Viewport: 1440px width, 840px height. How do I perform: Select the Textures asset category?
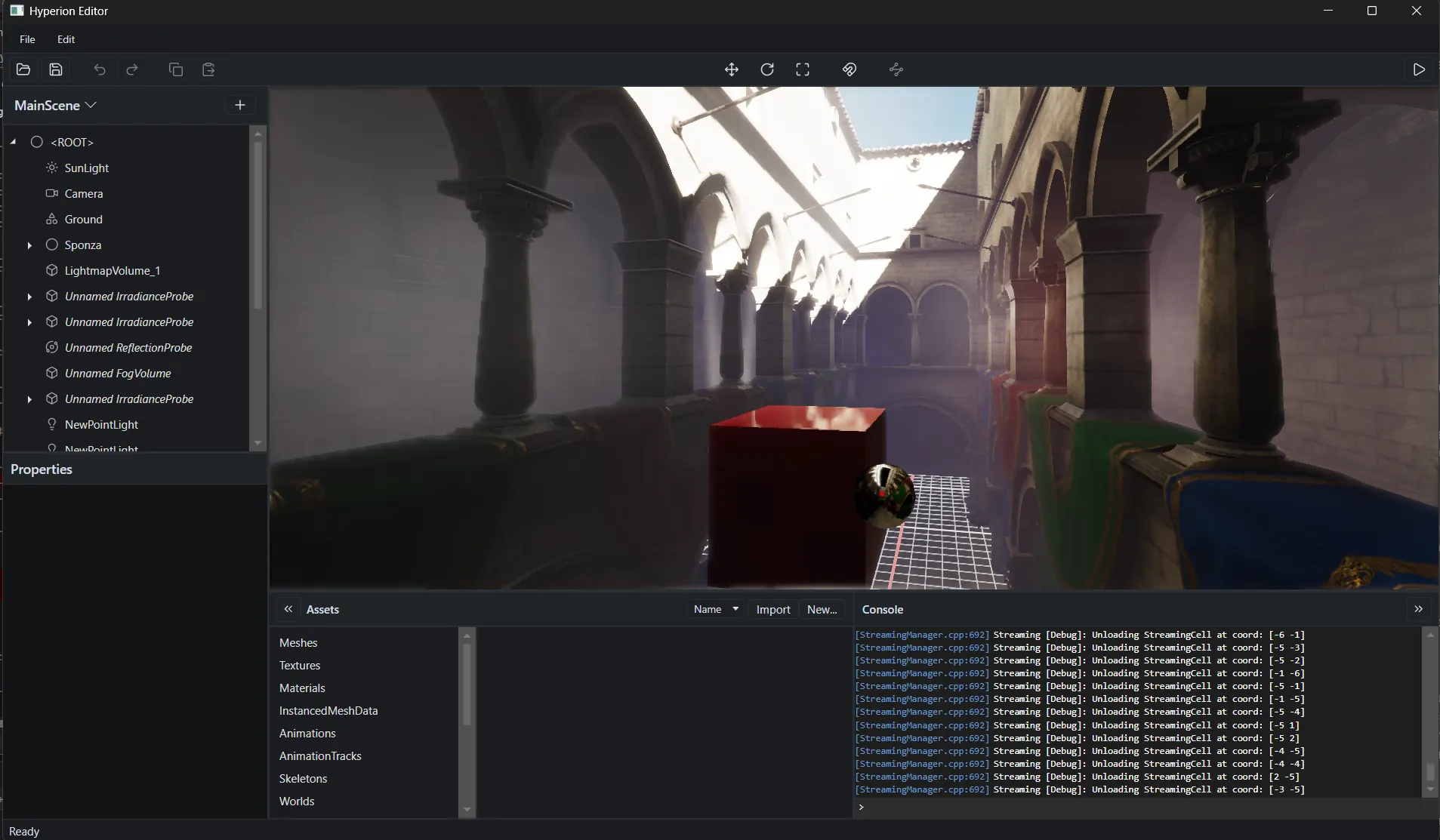pyautogui.click(x=300, y=665)
